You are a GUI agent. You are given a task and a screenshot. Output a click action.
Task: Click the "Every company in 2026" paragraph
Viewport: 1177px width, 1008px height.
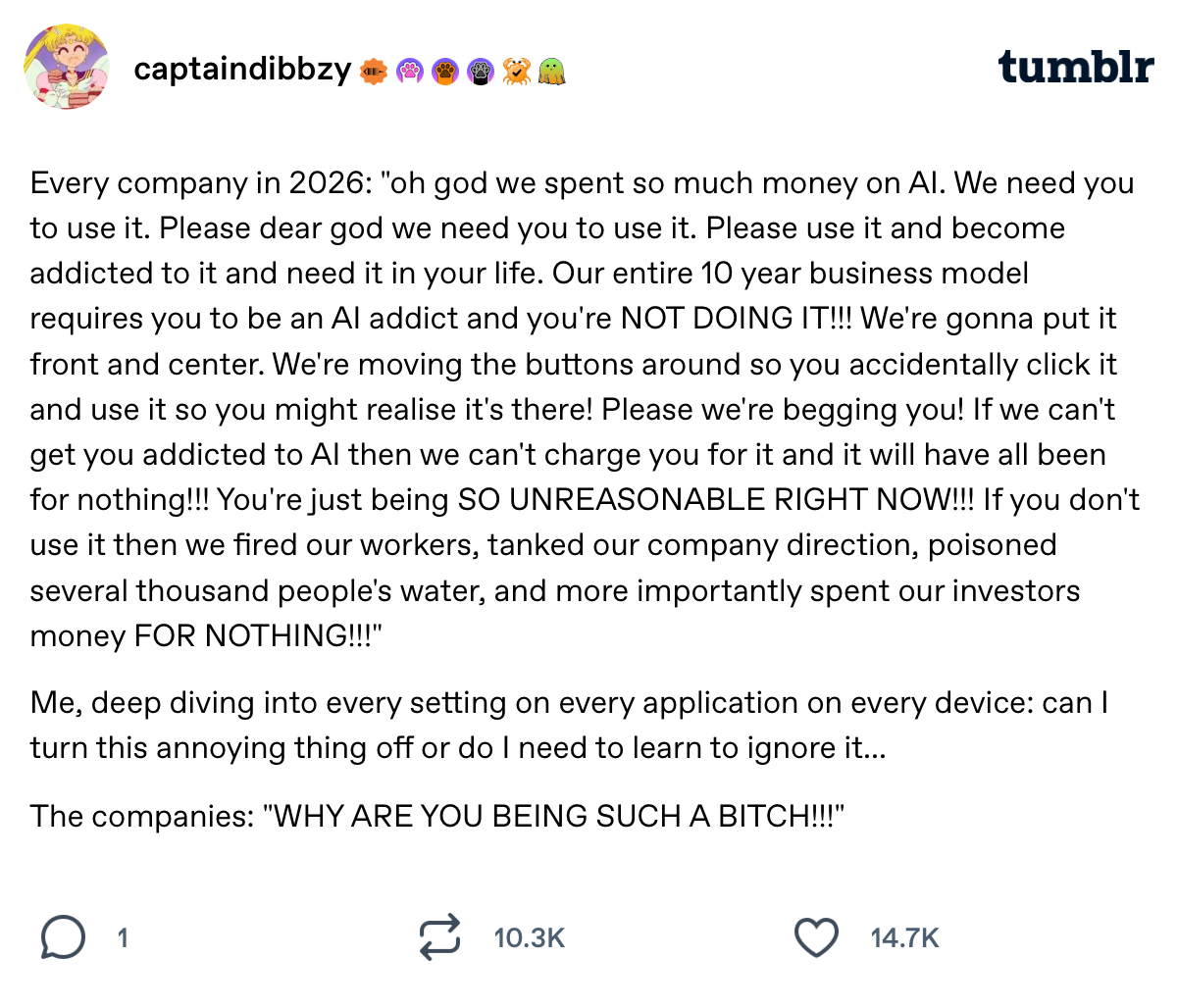[585, 409]
